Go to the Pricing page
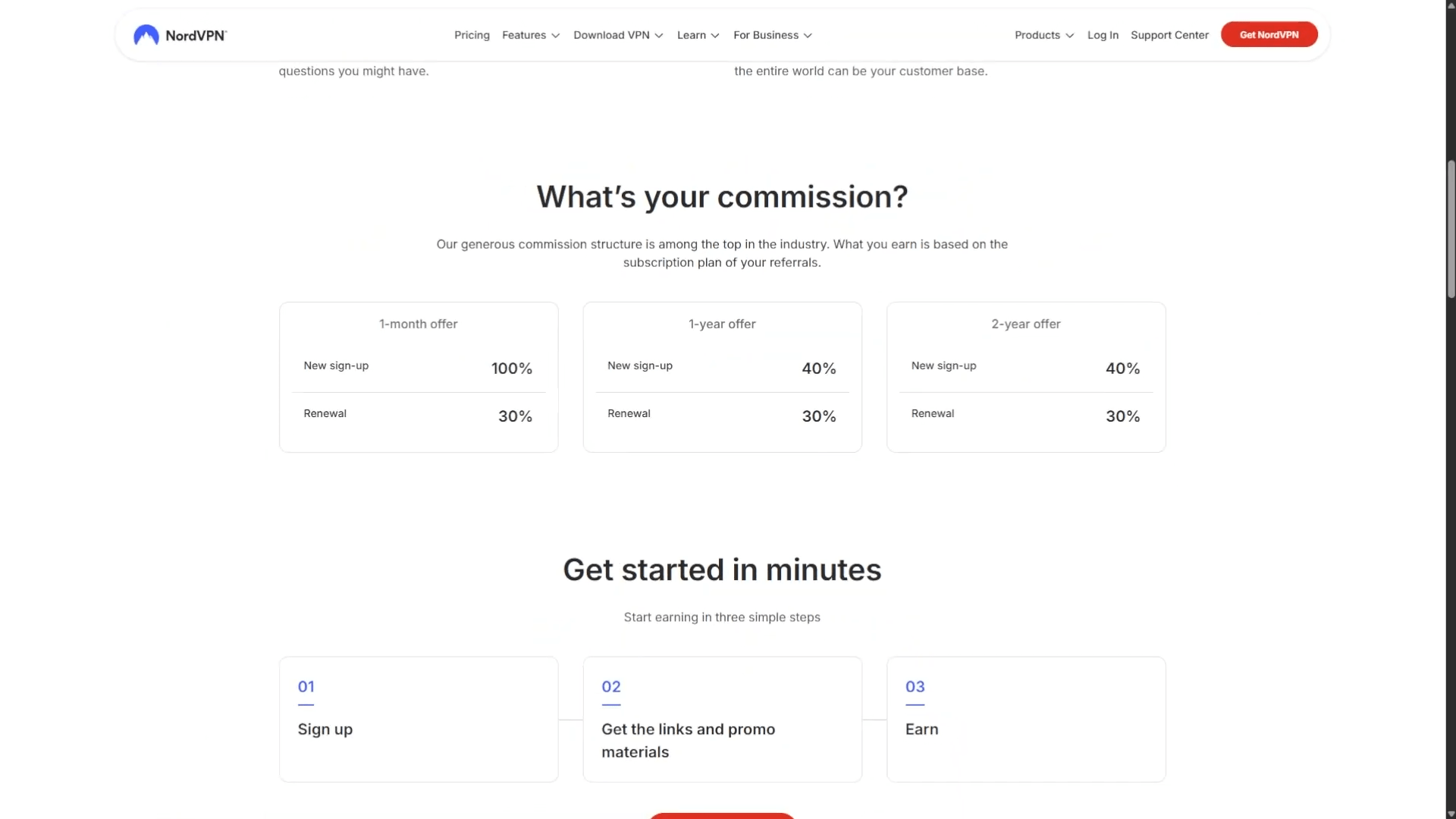This screenshot has height=819, width=1456. pos(472,35)
